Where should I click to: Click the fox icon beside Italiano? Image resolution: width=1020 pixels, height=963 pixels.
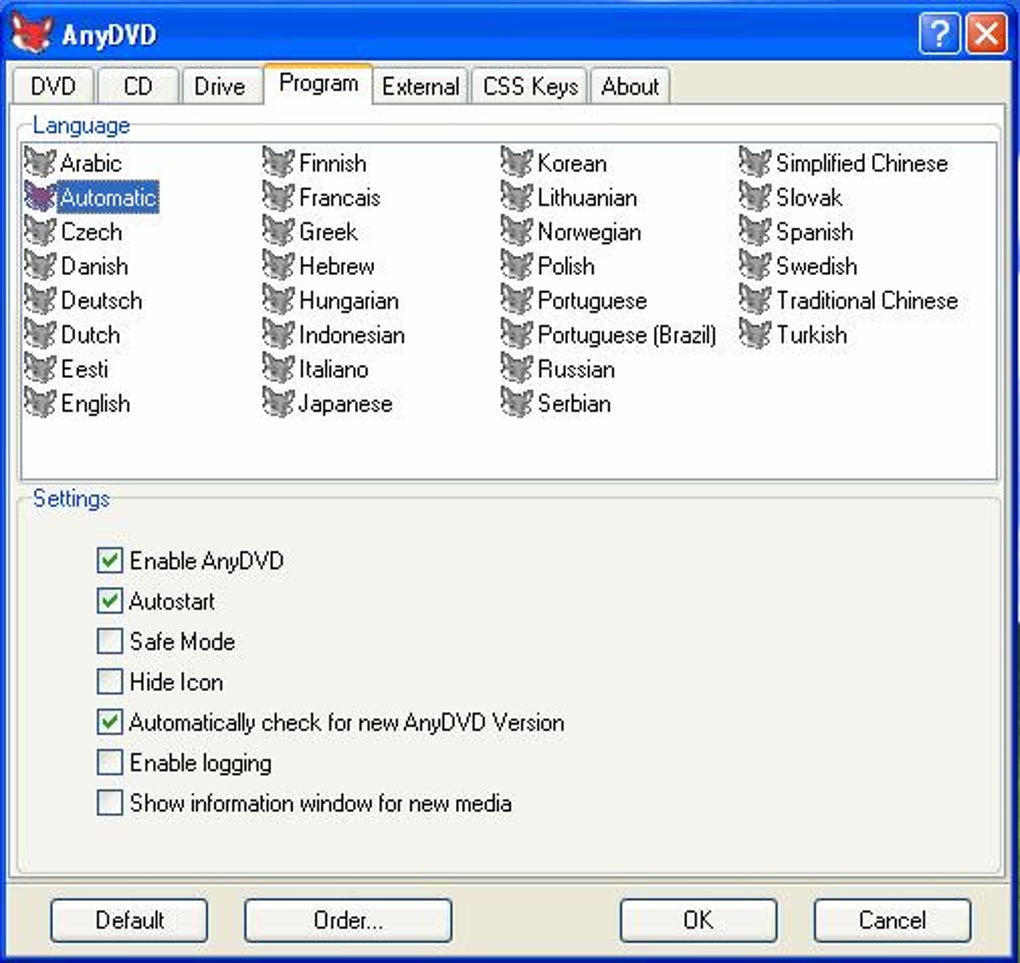pyautogui.click(x=278, y=369)
